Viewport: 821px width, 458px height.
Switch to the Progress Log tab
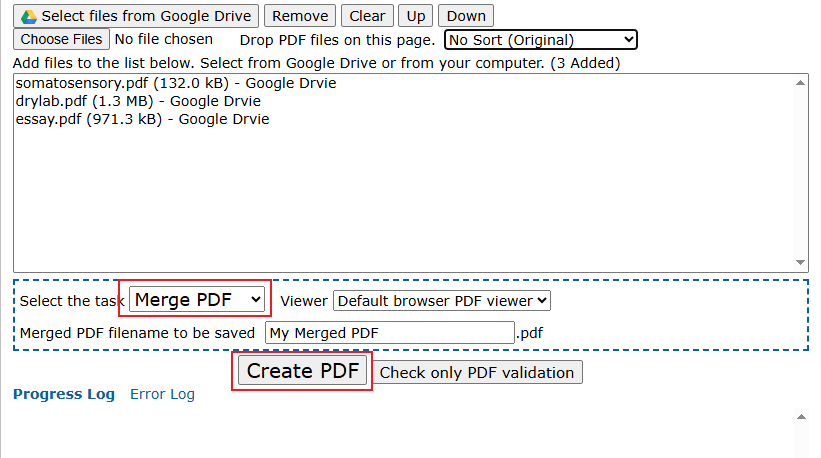pyautogui.click(x=64, y=394)
